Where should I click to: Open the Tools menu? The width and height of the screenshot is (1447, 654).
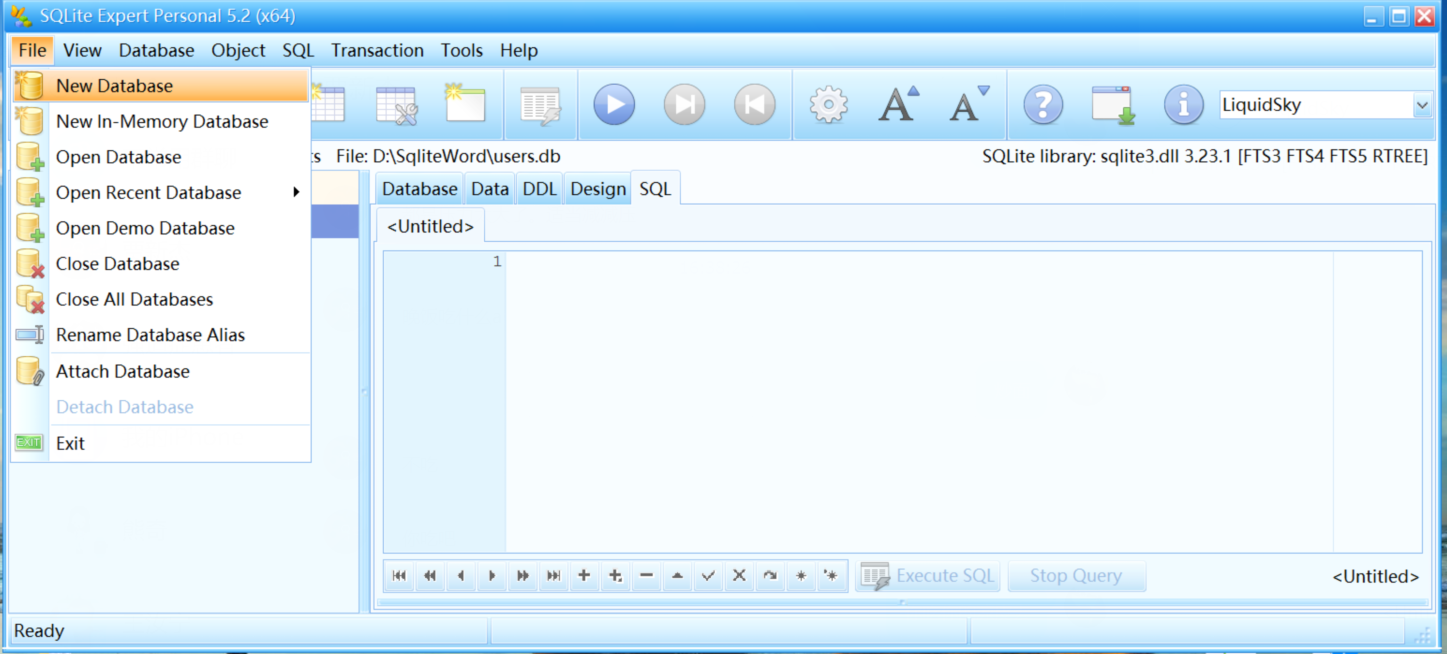(461, 50)
